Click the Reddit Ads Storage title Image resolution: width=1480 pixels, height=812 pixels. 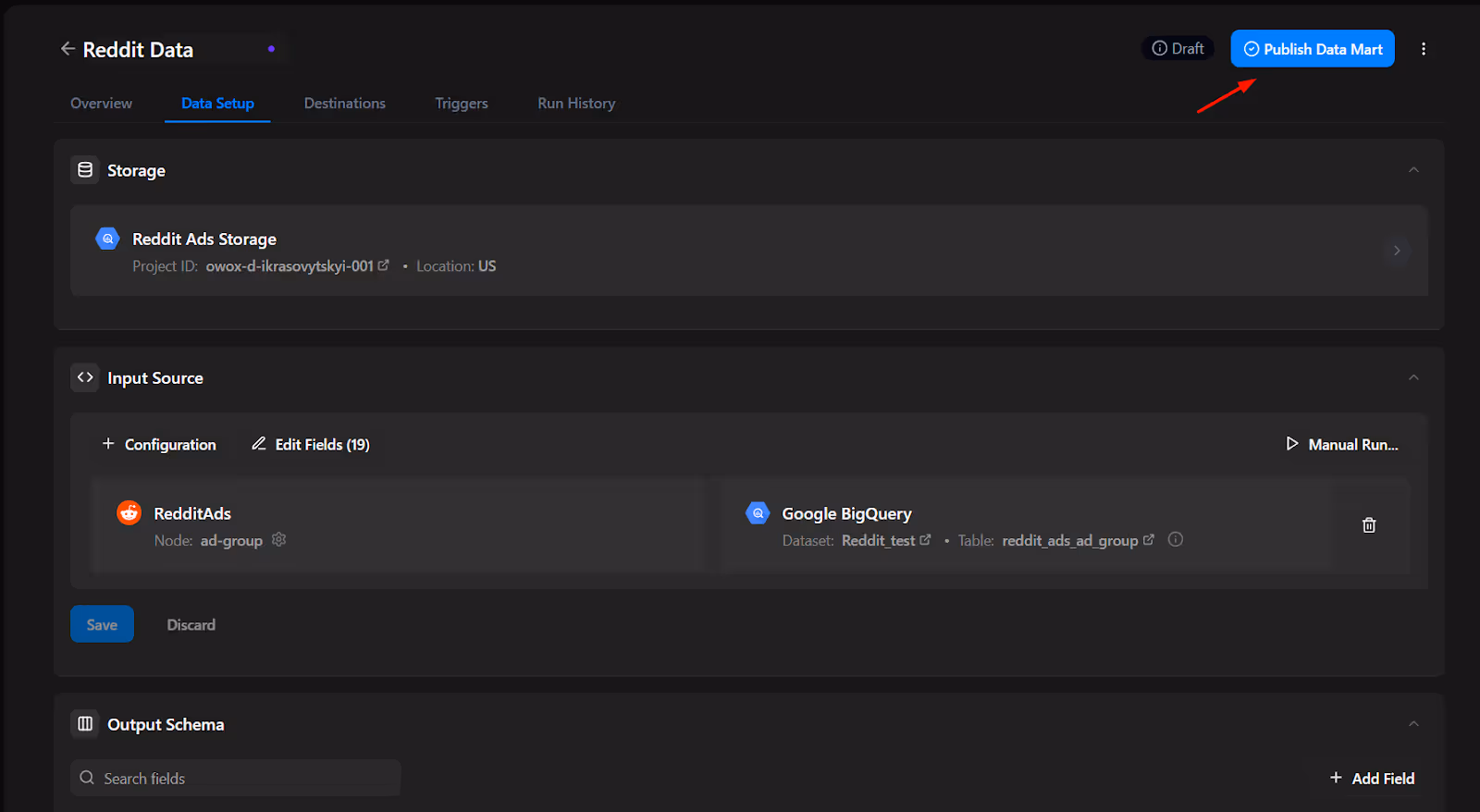click(204, 239)
